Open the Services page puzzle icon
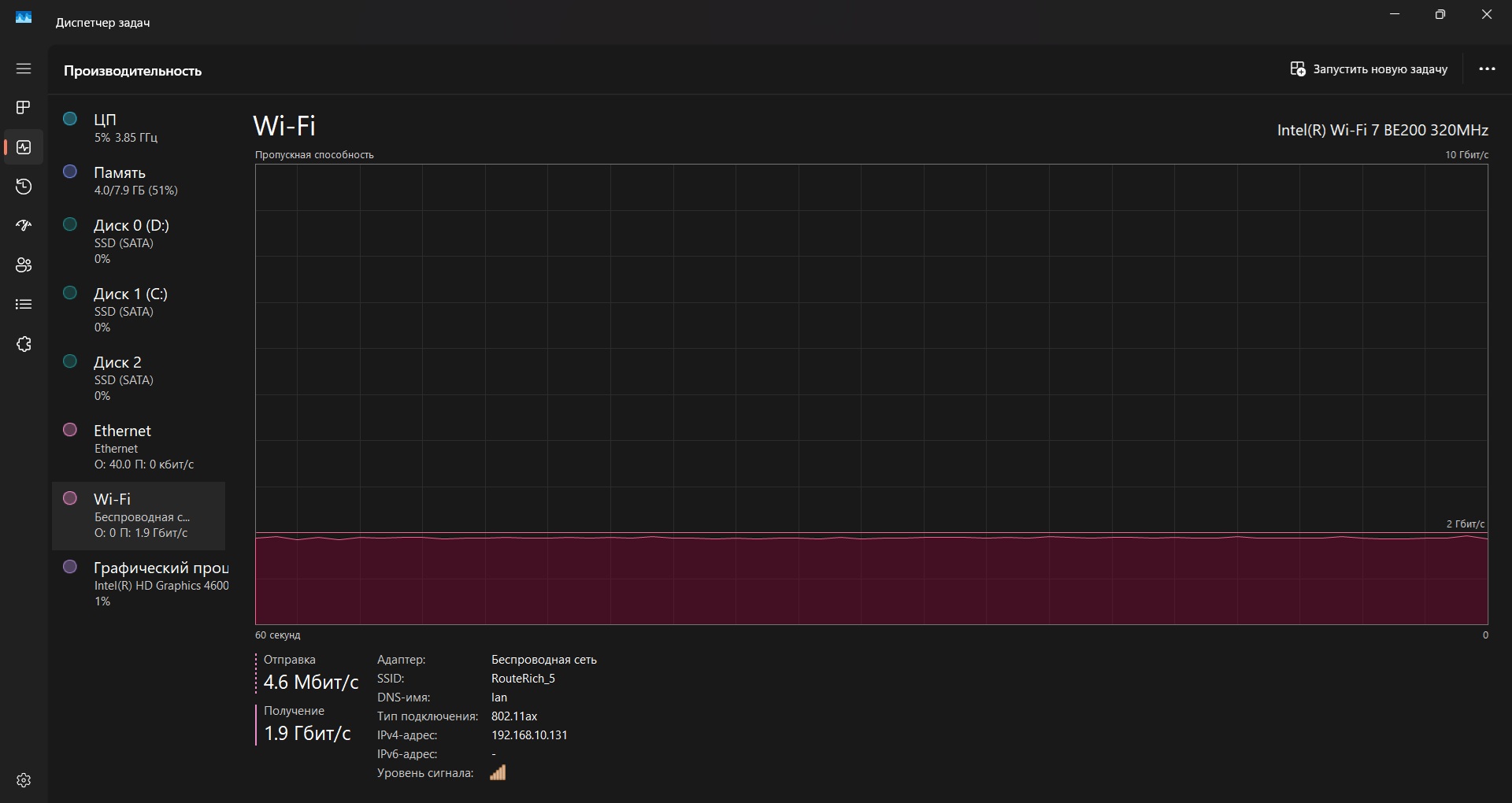The image size is (1512, 803). pyautogui.click(x=24, y=344)
